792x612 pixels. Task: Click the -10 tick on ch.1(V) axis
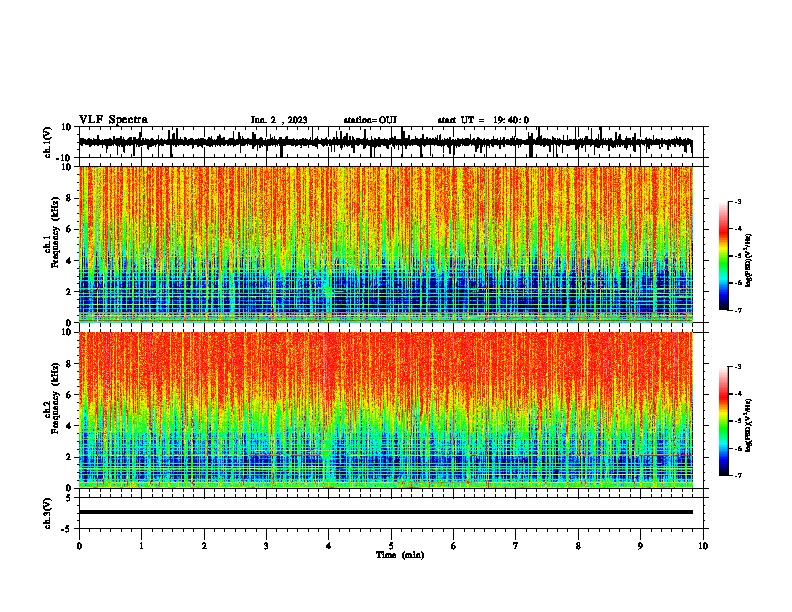pos(65,158)
